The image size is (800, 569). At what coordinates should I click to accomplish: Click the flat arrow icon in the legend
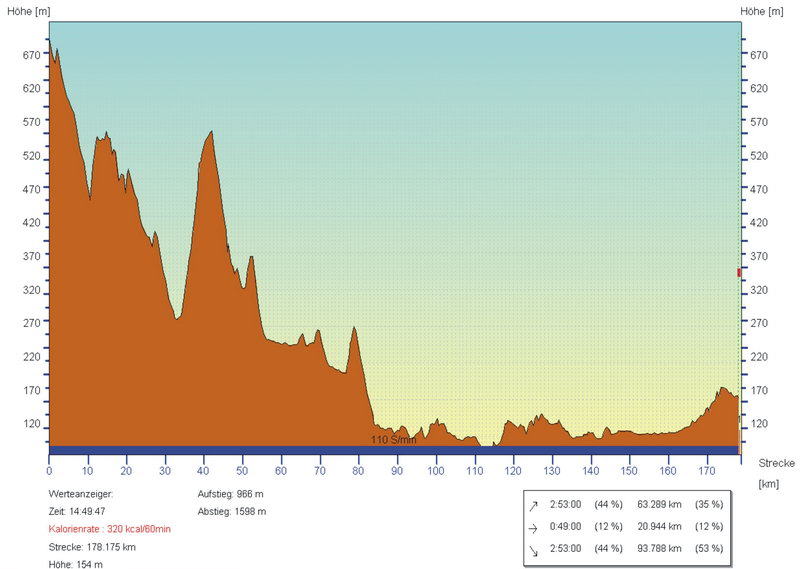(x=533, y=527)
